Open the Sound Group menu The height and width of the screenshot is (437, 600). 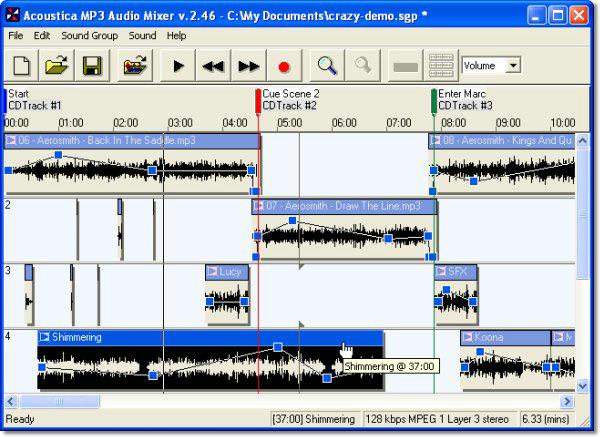pyautogui.click(x=89, y=36)
